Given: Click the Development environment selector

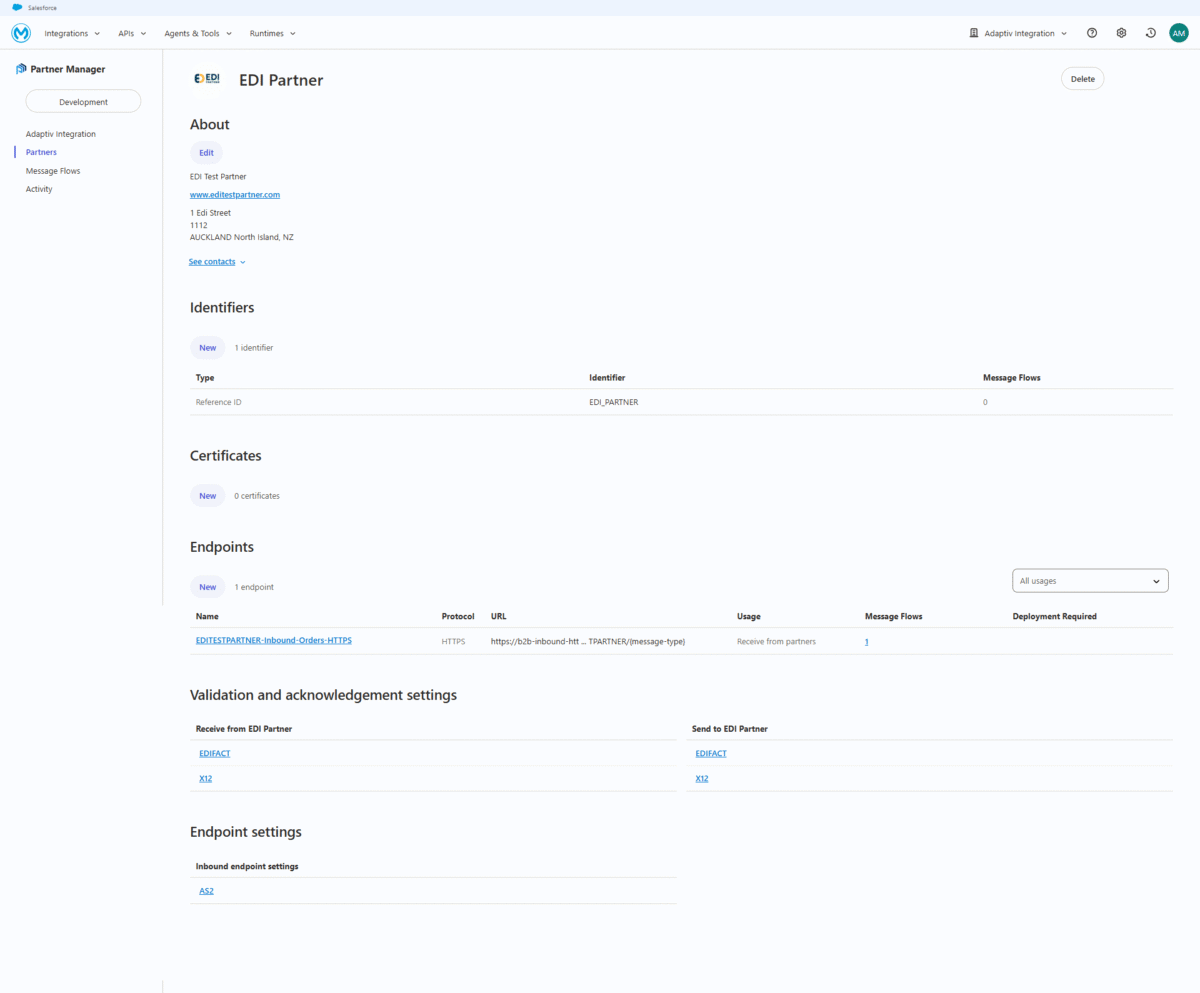Looking at the screenshot, I should coord(82,101).
